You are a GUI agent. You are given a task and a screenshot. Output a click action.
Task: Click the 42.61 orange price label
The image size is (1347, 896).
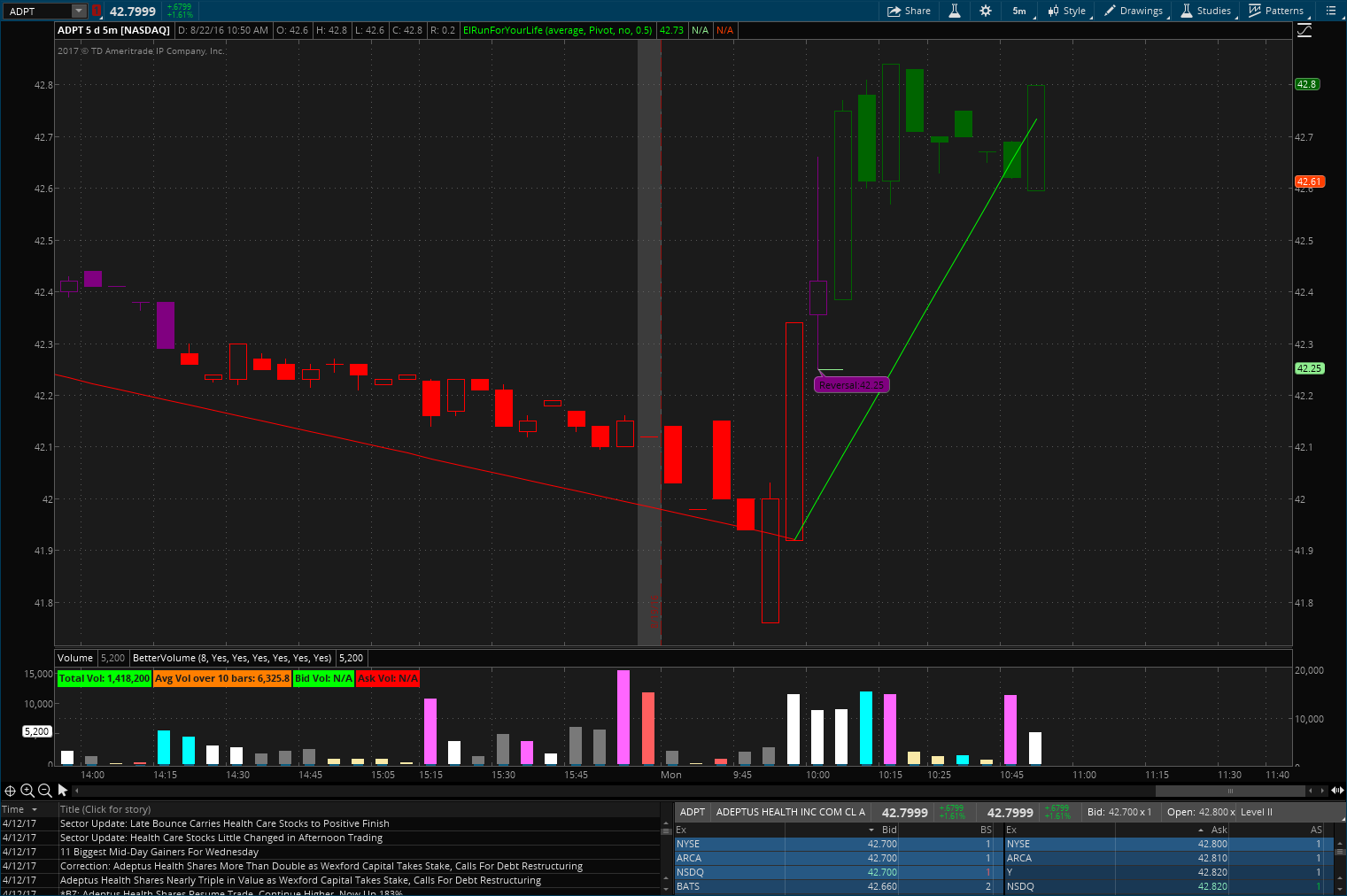pos(1309,182)
